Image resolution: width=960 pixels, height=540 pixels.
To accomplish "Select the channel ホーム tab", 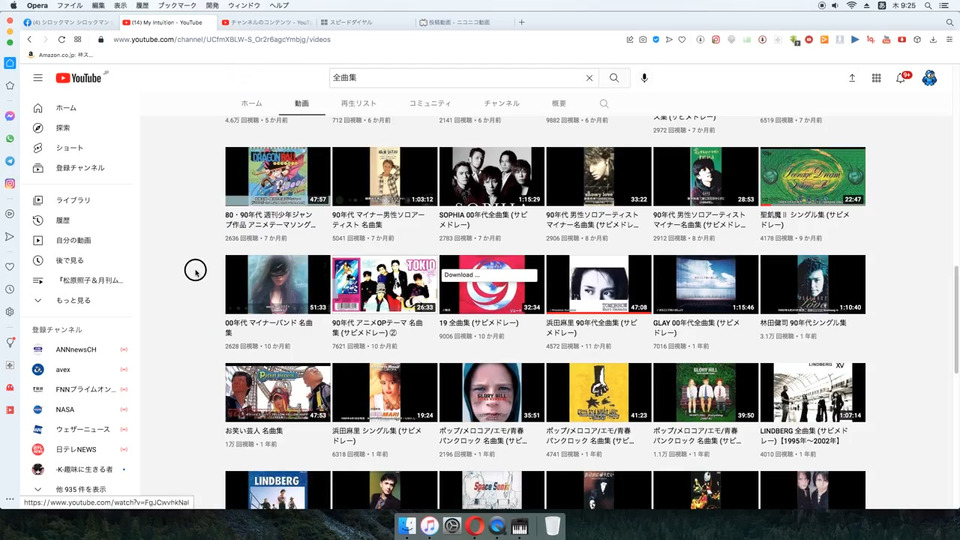I will click(252, 103).
